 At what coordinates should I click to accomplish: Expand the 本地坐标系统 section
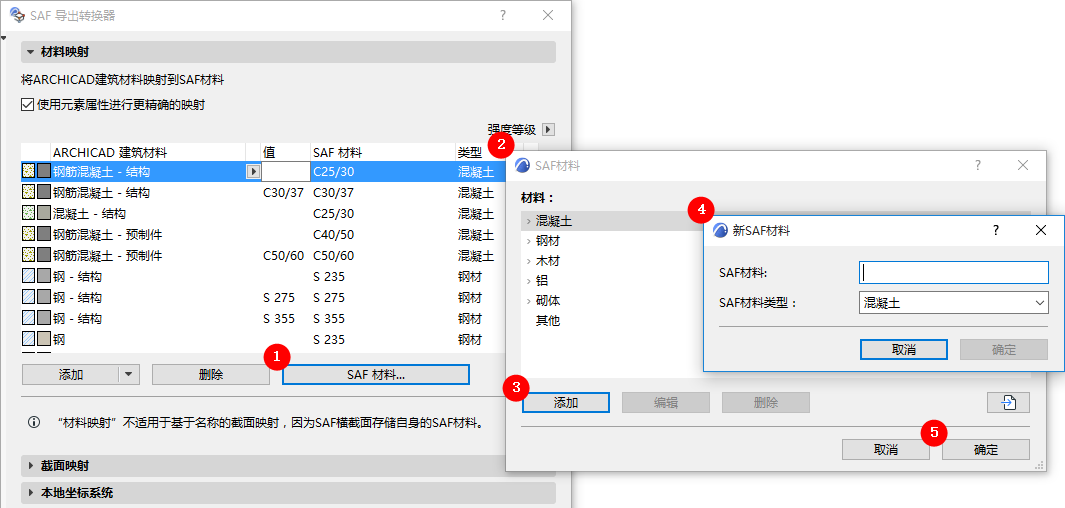coord(31,492)
